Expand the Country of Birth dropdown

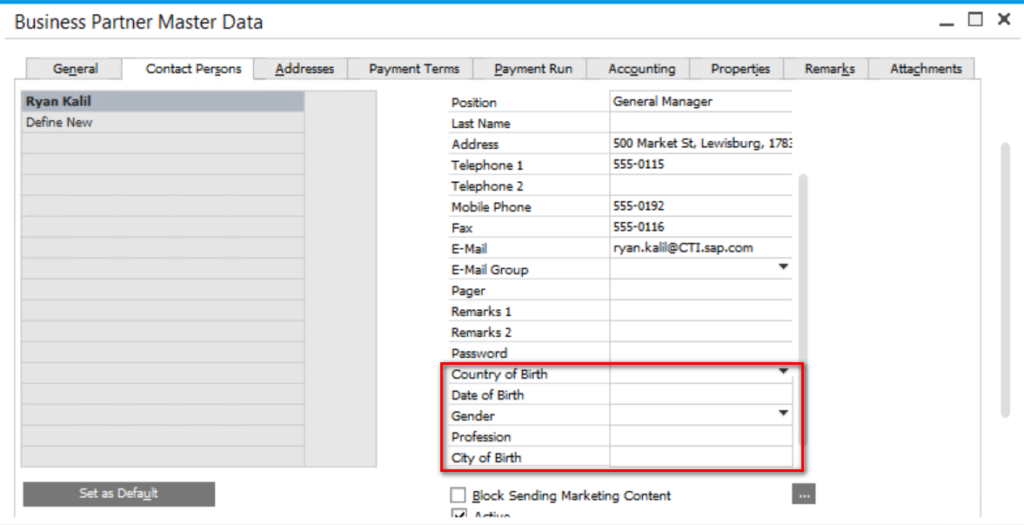783,372
